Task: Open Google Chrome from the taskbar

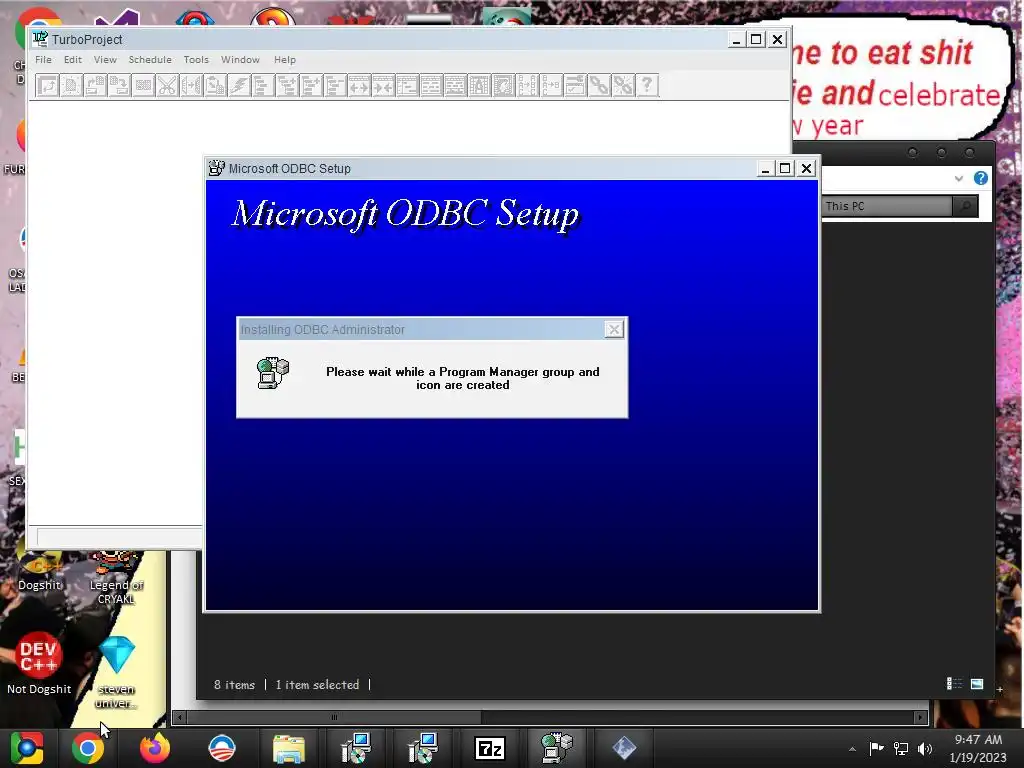Action: (88, 748)
